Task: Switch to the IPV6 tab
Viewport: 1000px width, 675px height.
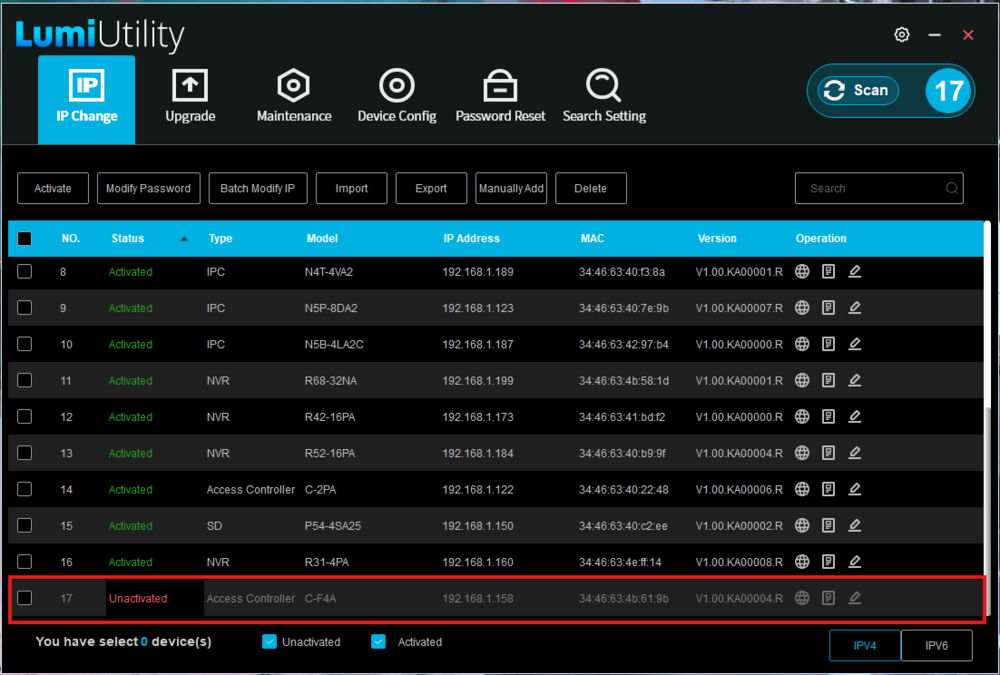Action: point(936,646)
